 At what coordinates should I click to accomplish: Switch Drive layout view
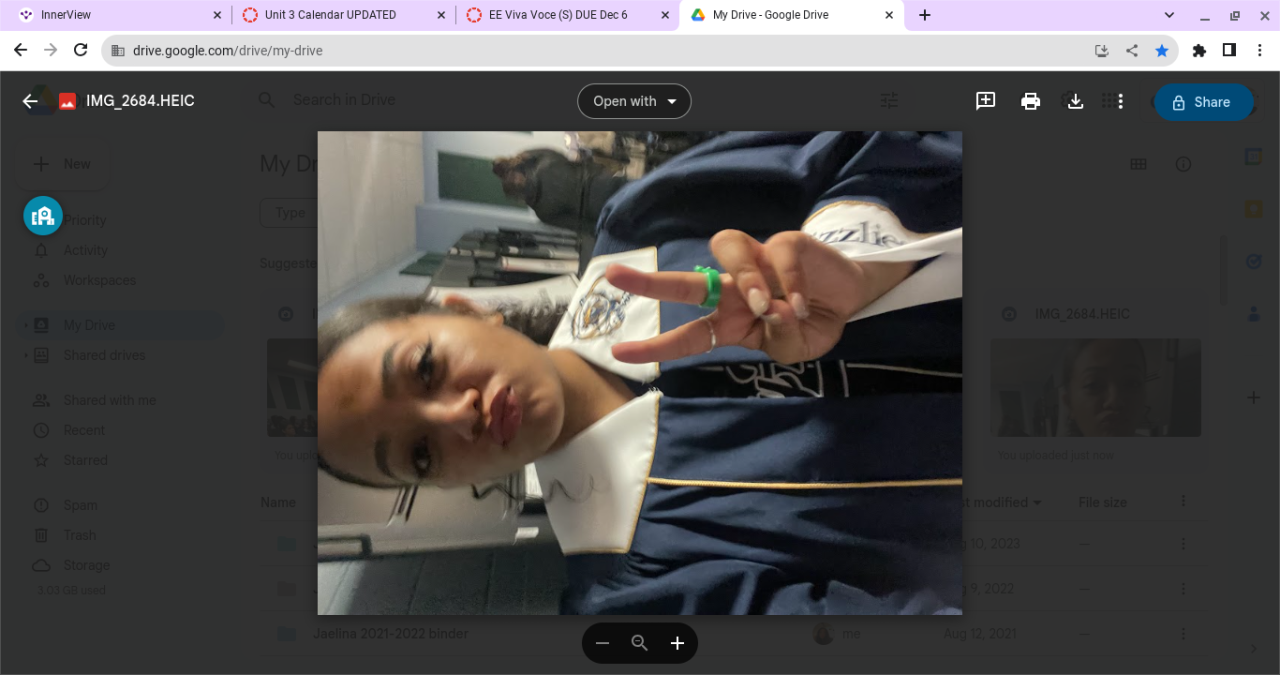click(1138, 164)
